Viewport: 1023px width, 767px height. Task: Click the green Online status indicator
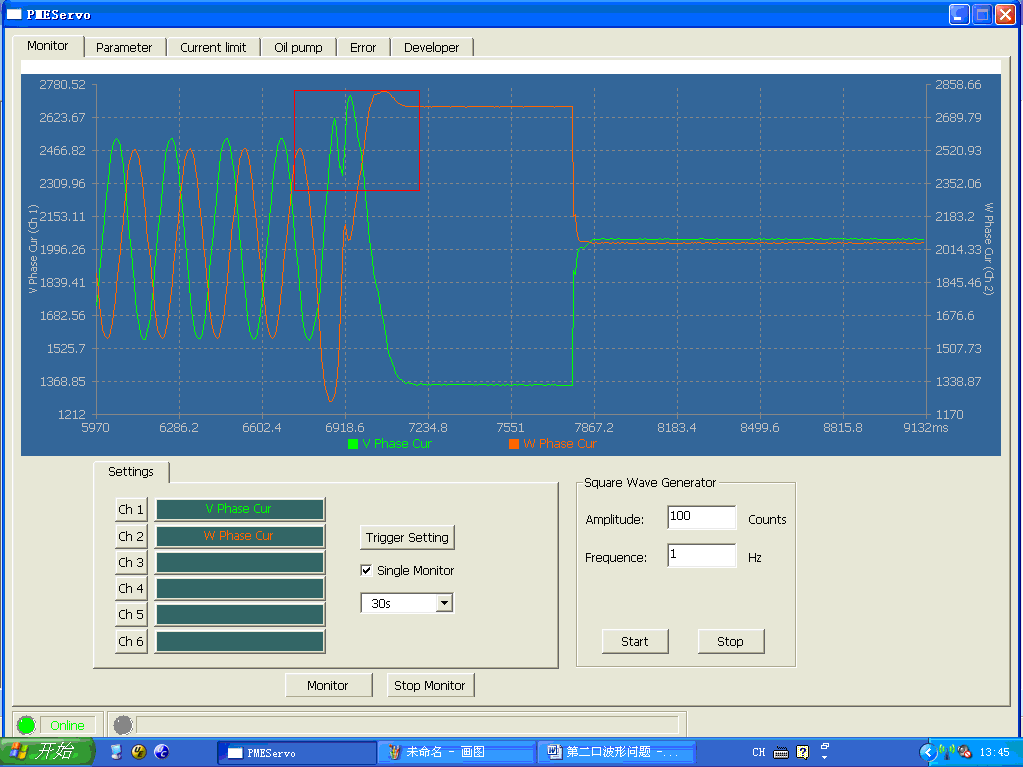26,725
